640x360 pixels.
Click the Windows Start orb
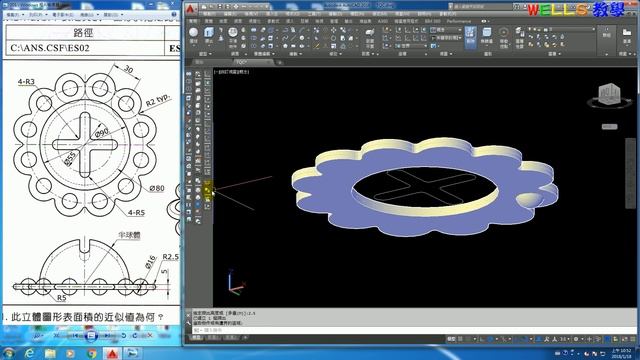pyautogui.click(x=8, y=353)
